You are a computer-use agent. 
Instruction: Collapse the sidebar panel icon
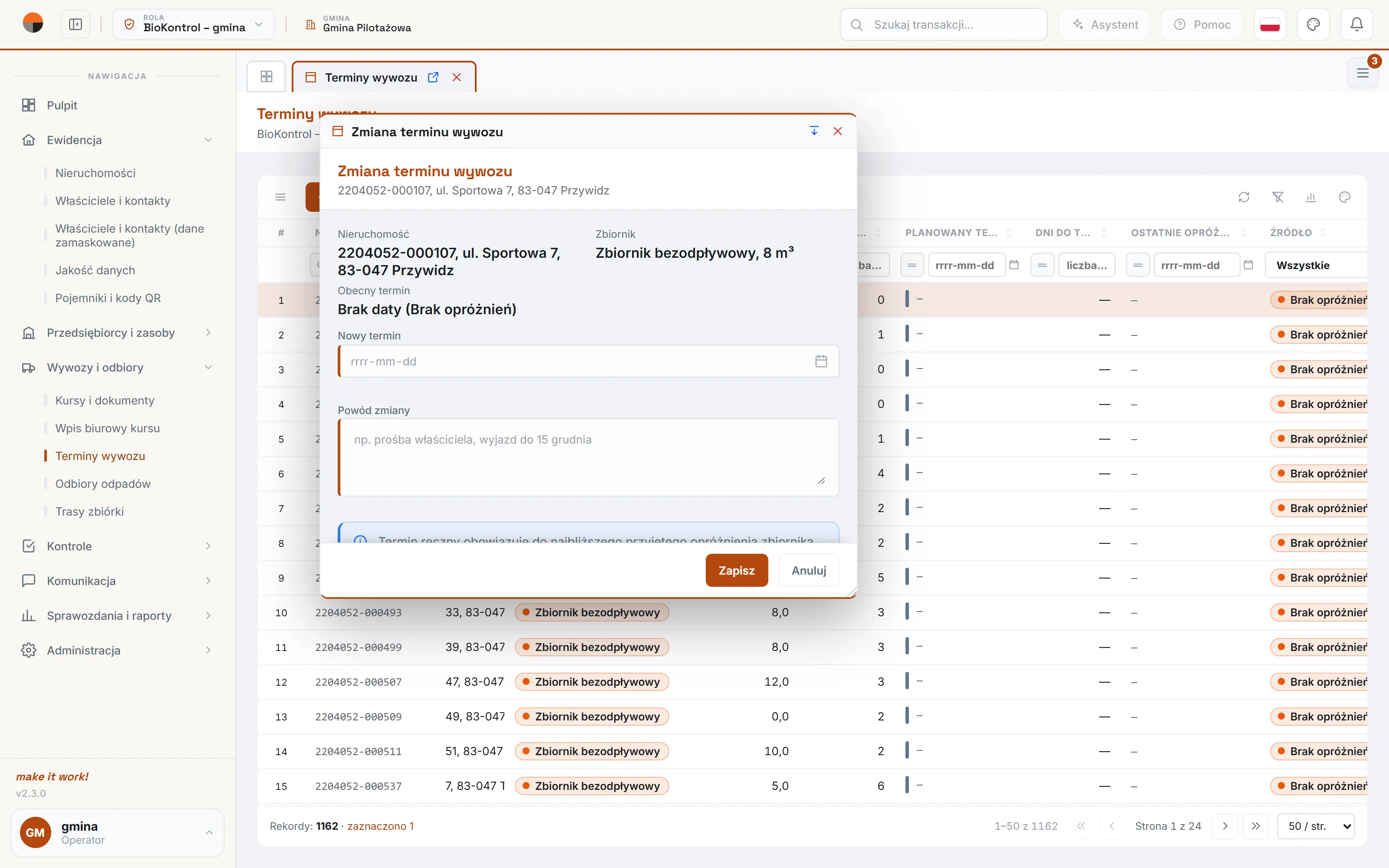point(76,25)
